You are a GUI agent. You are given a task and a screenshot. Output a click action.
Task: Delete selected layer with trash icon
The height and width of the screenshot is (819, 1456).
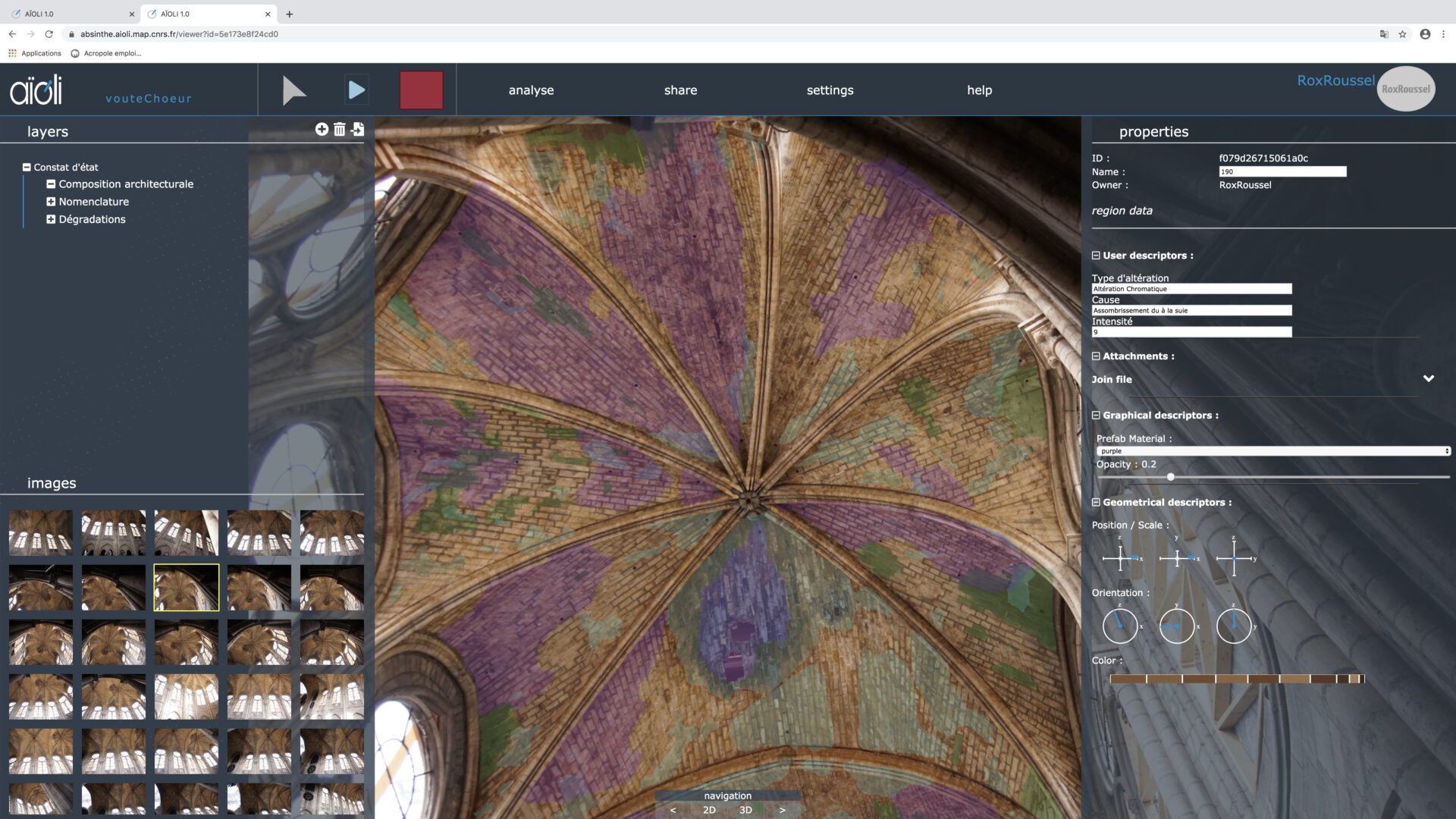point(340,130)
